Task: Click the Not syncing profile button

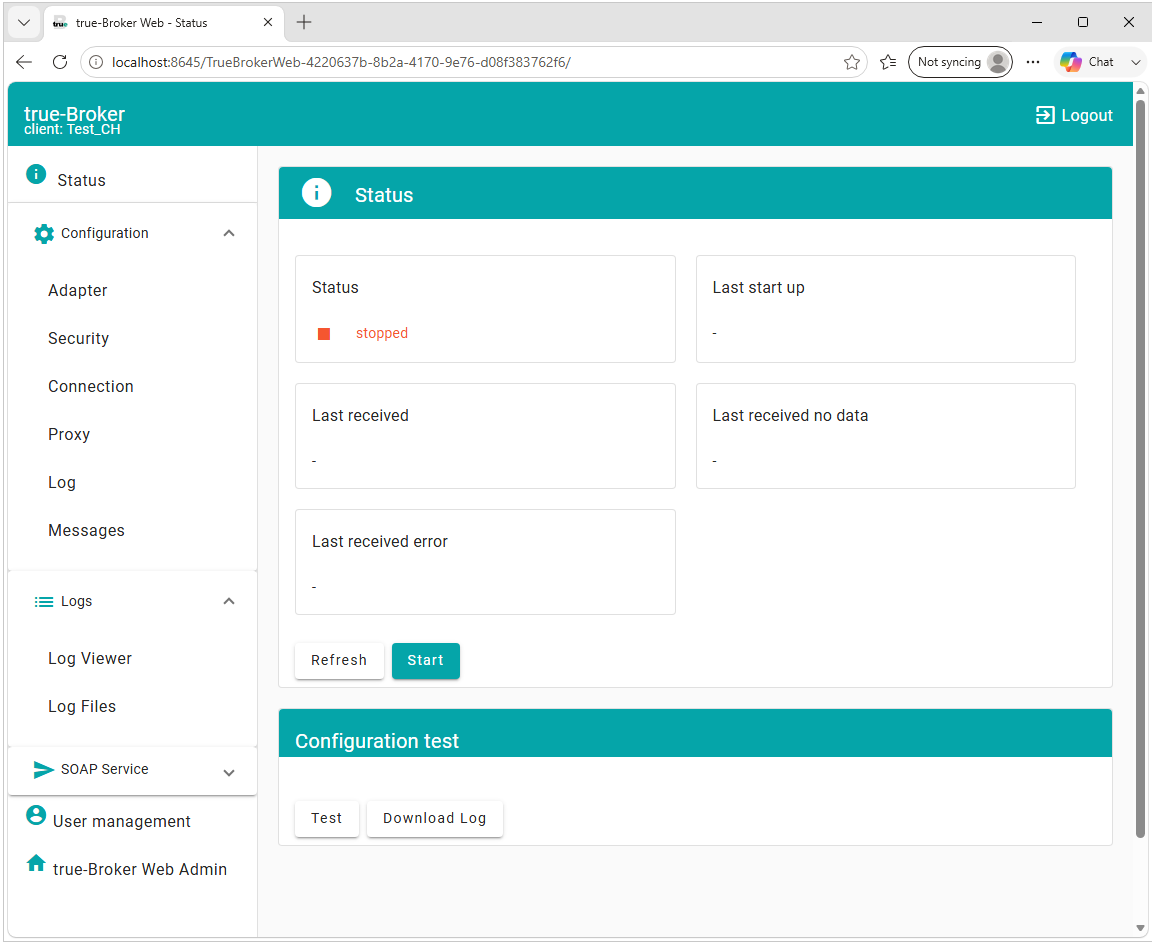Action: tap(960, 62)
